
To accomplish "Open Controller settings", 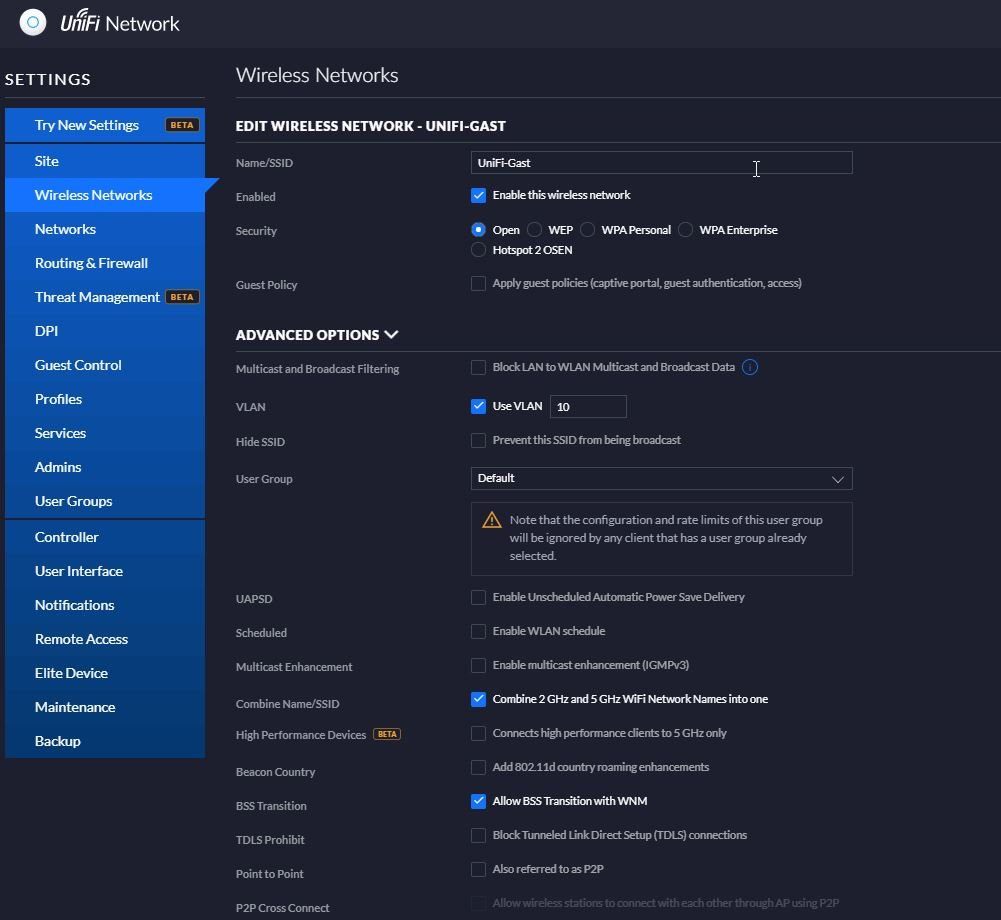I will click(105, 537).
